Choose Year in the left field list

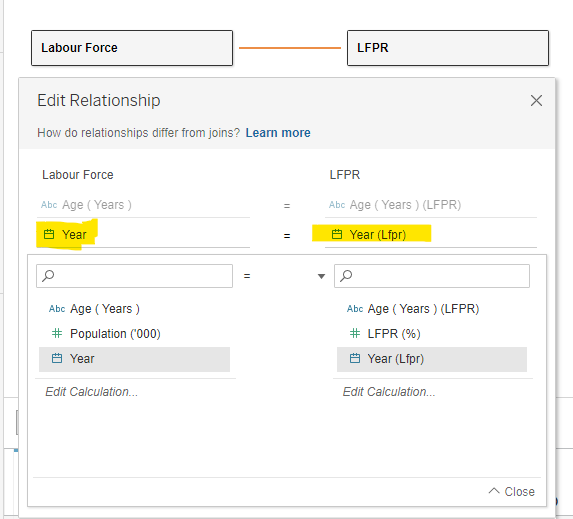pyautogui.click(x=134, y=359)
